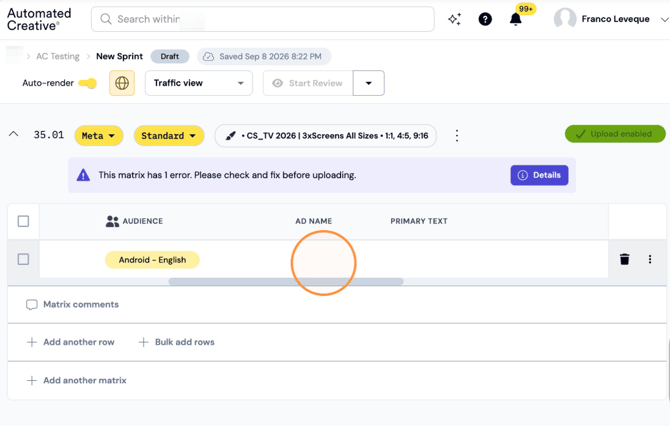Click the PRIMARY TEXT column header
Viewport: 670px width, 426px height.
(x=419, y=221)
